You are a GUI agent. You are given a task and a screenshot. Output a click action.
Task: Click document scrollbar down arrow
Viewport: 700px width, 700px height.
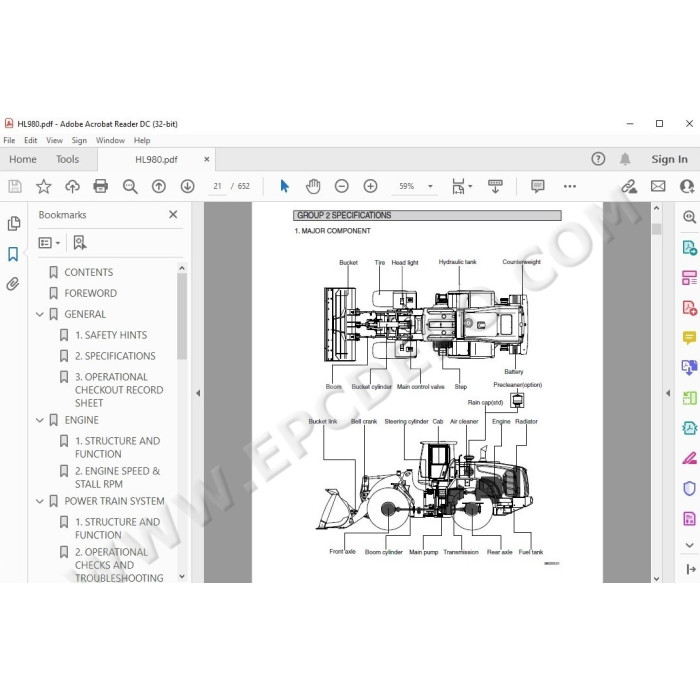656,578
